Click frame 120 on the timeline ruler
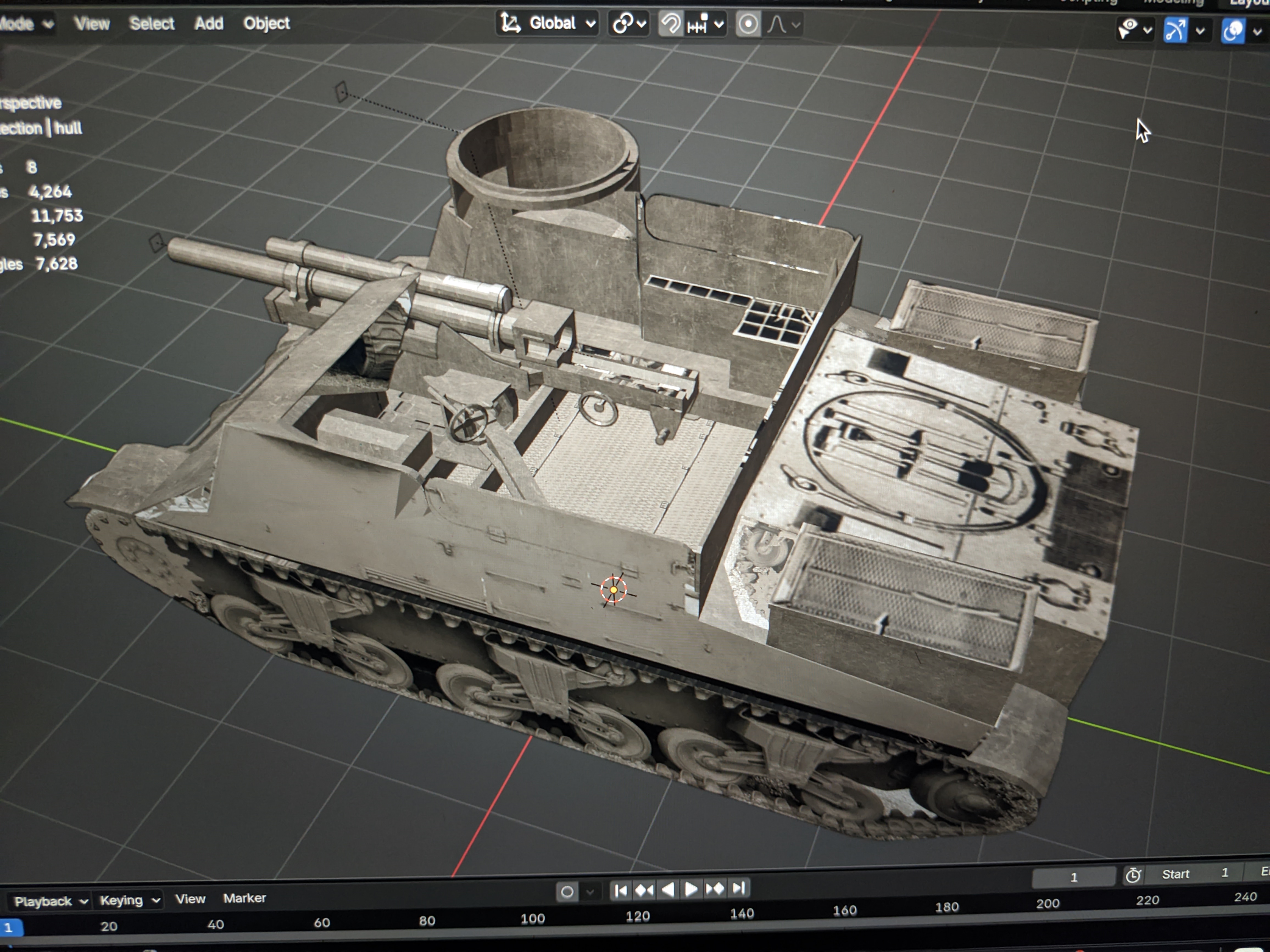Image resolution: width=1270 pixels, height=952 pixels. click(x=638, y=916)
